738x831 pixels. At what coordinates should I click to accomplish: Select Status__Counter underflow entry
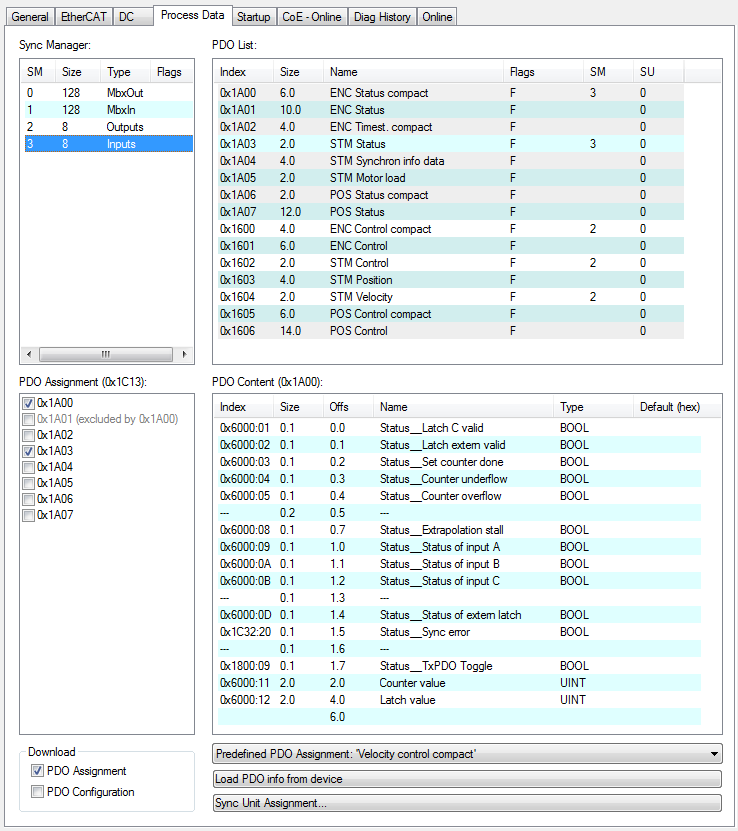[x=459, y=479]
